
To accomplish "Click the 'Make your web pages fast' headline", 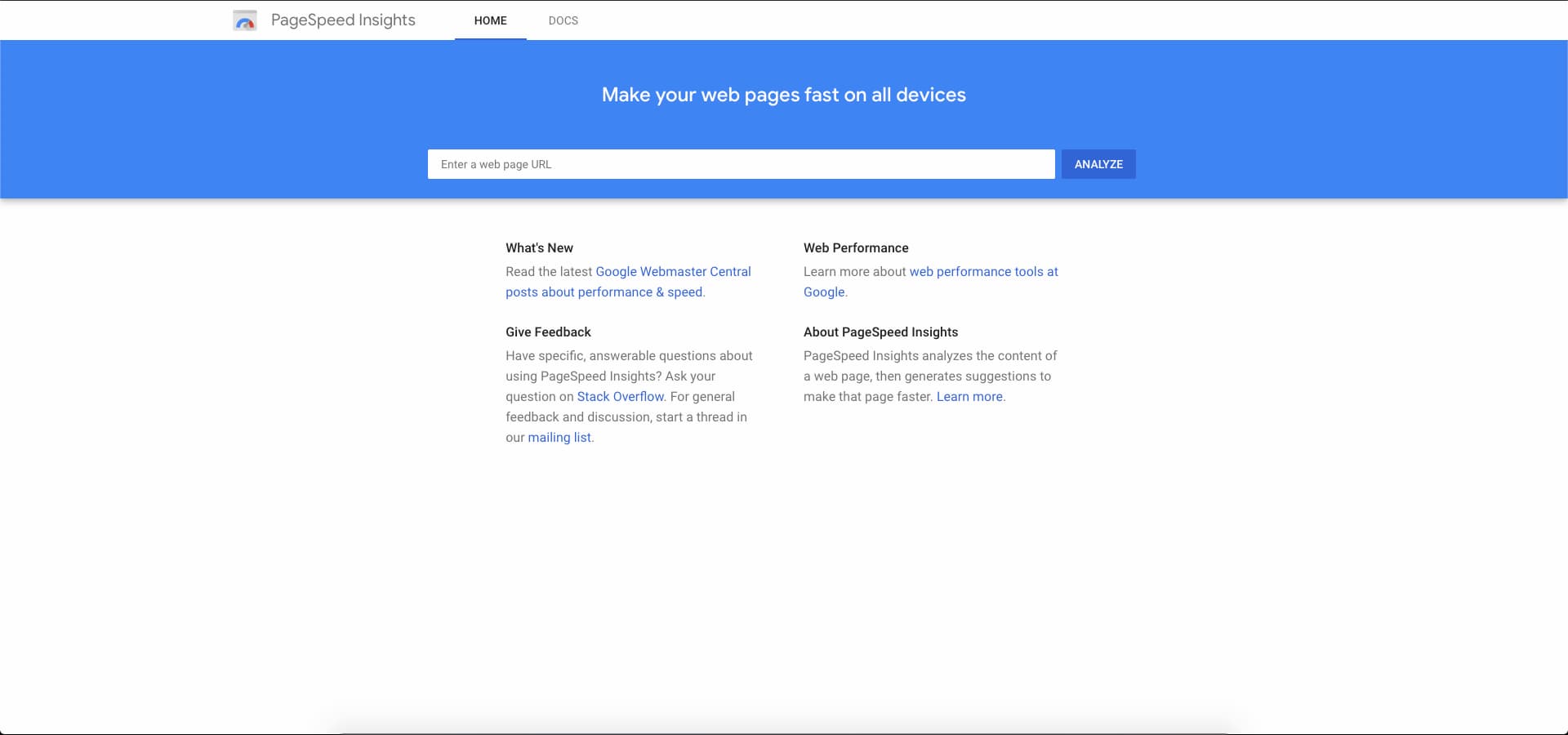I will tap(784, 95).
